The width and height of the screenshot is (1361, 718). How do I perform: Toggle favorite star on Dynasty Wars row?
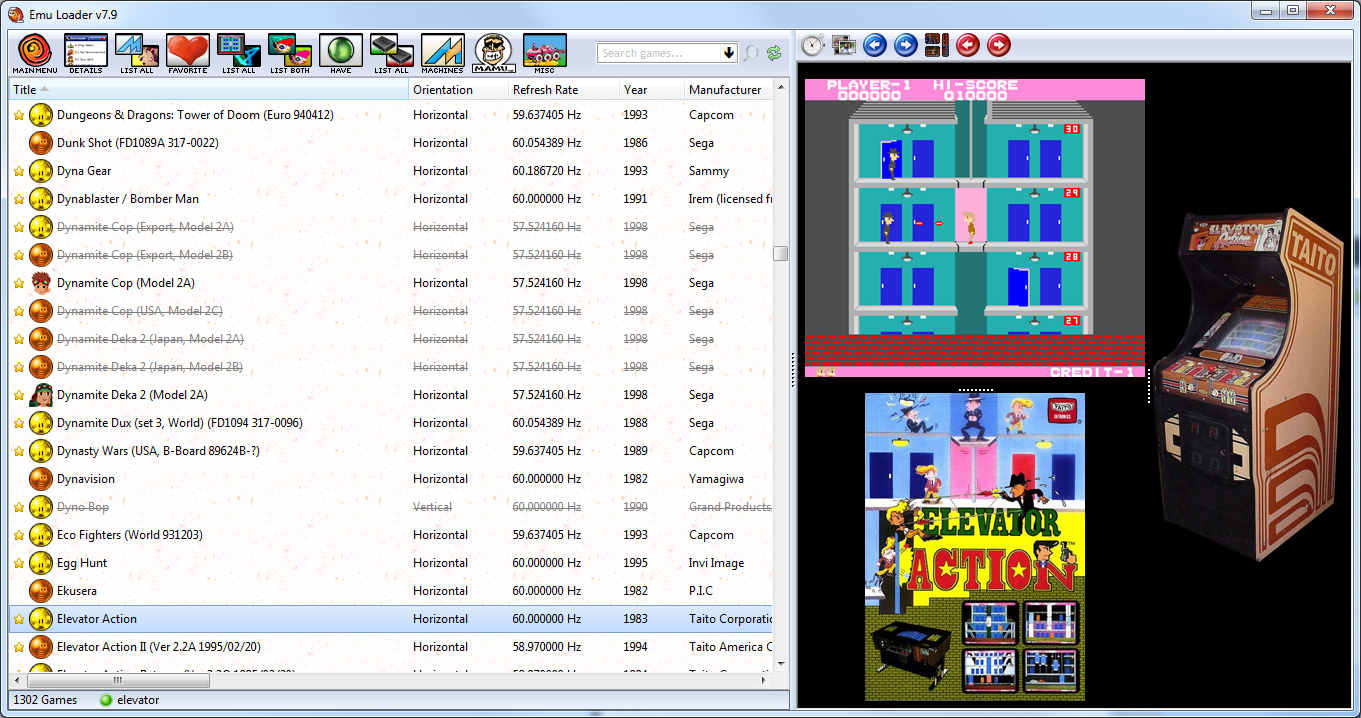(x=18, y=451)
